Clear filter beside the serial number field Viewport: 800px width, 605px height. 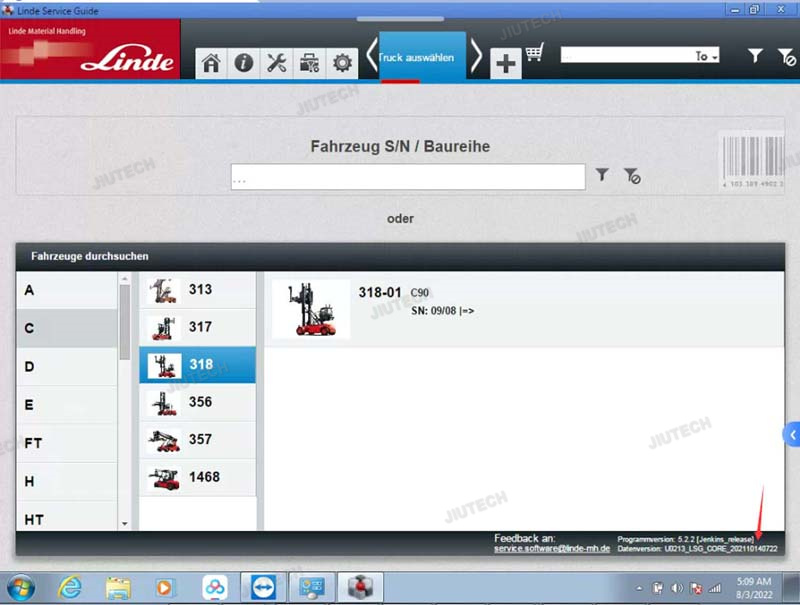(631, 176)
